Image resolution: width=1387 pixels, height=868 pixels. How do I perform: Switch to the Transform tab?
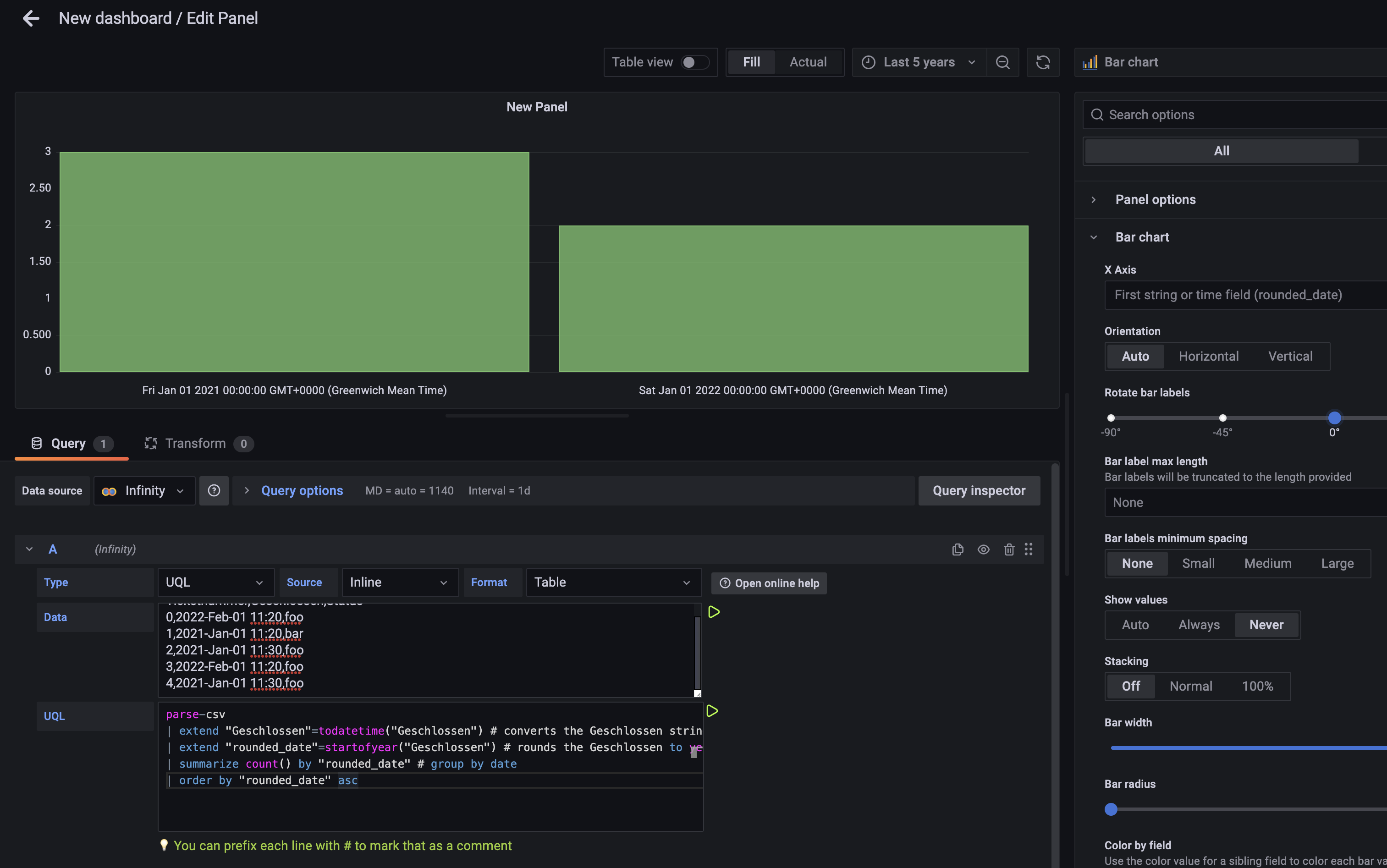pos(195,443)
